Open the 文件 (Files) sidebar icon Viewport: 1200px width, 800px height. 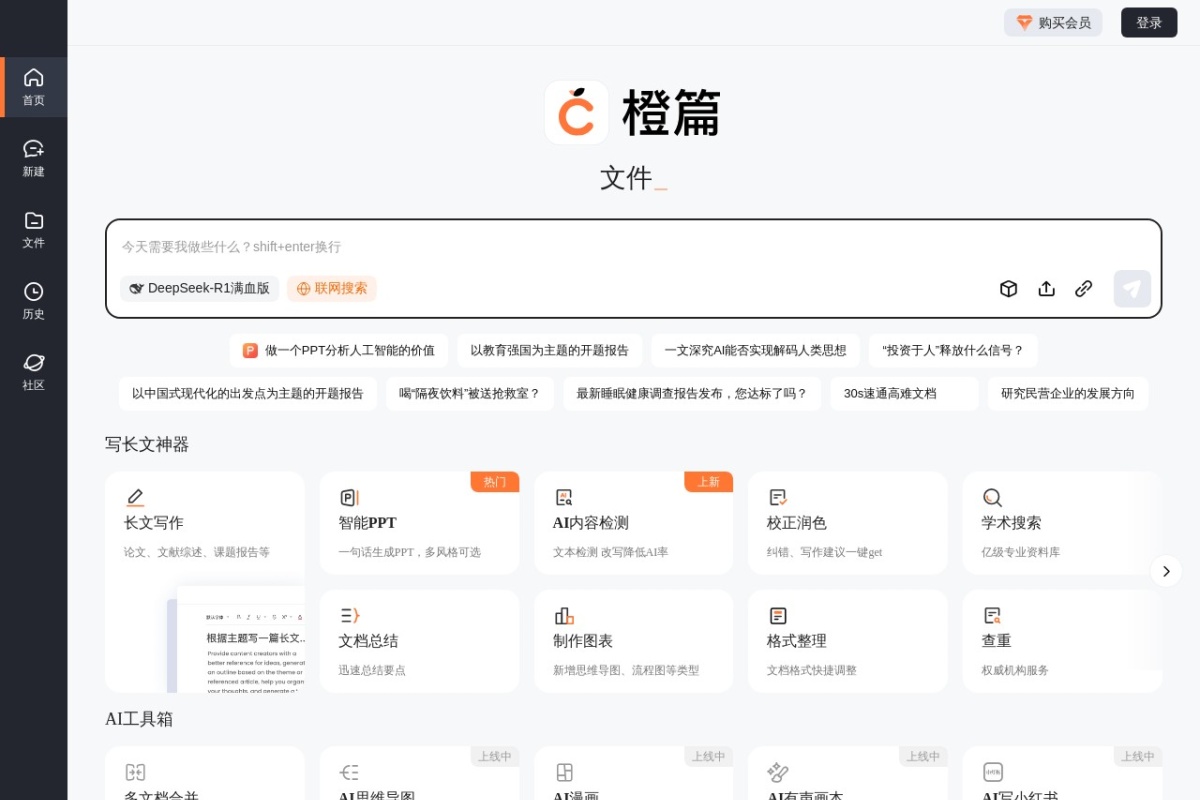click(x=33, y=230)
